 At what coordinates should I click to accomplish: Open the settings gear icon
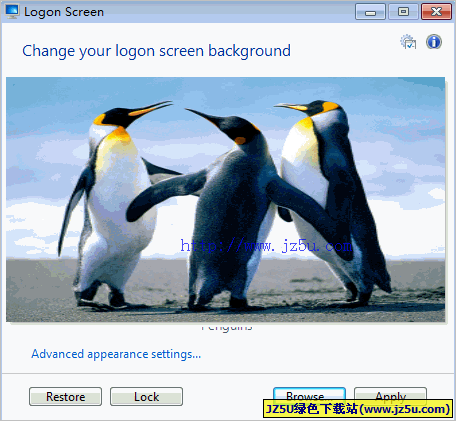click(x=408, y=42)
